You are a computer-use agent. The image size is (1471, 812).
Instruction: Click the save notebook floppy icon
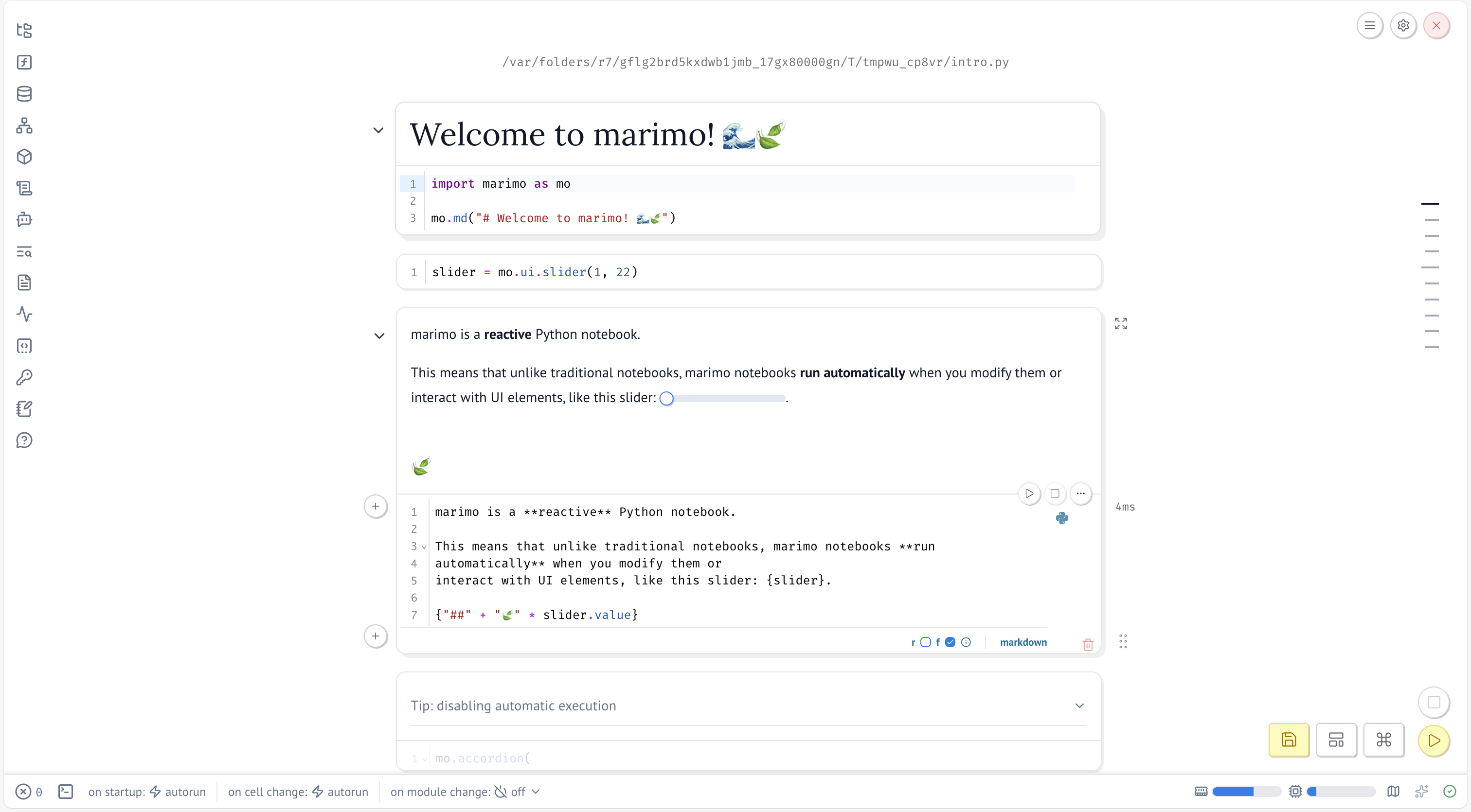pos(1288,740)
